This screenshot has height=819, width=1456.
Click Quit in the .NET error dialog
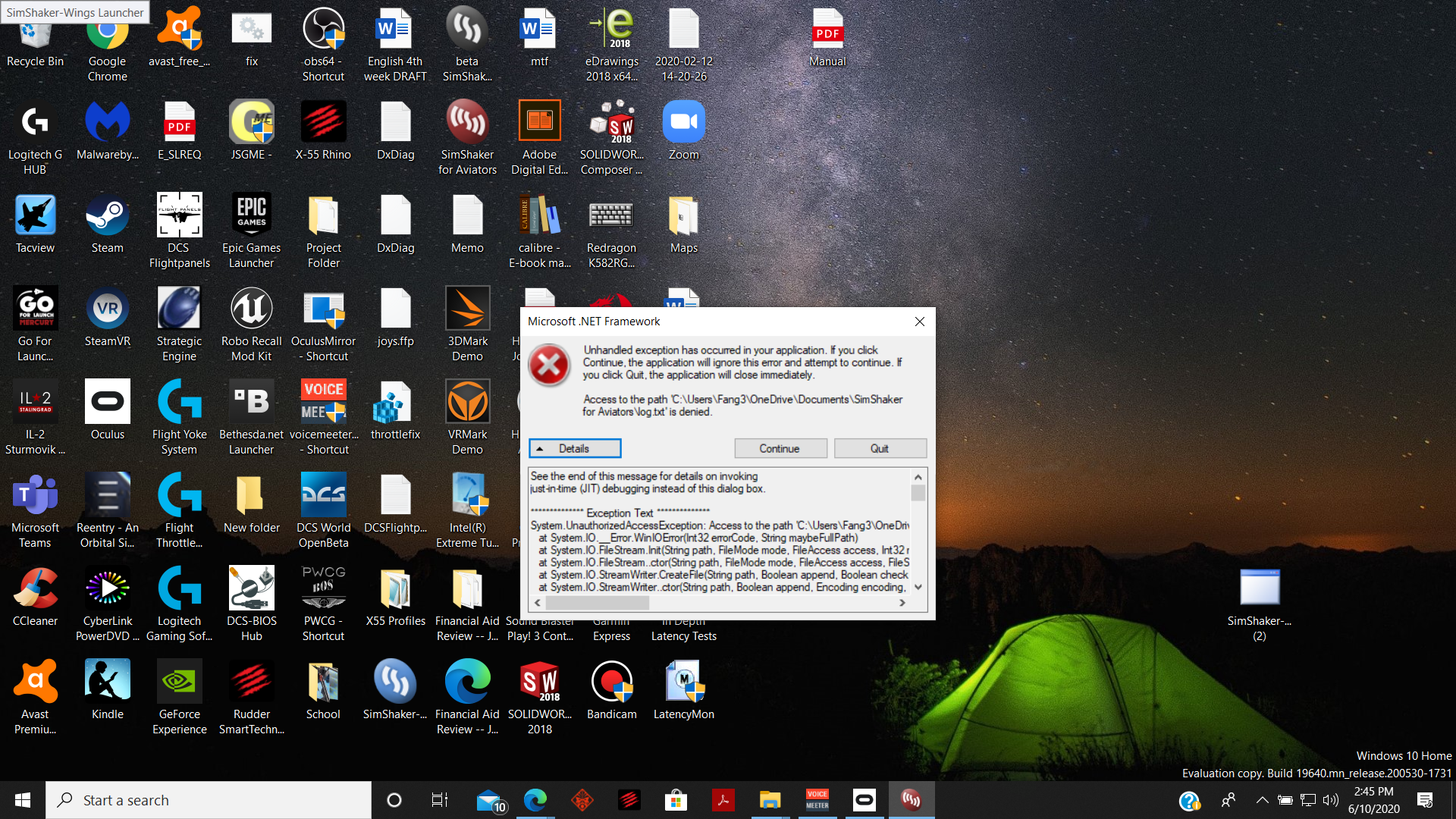880,448
